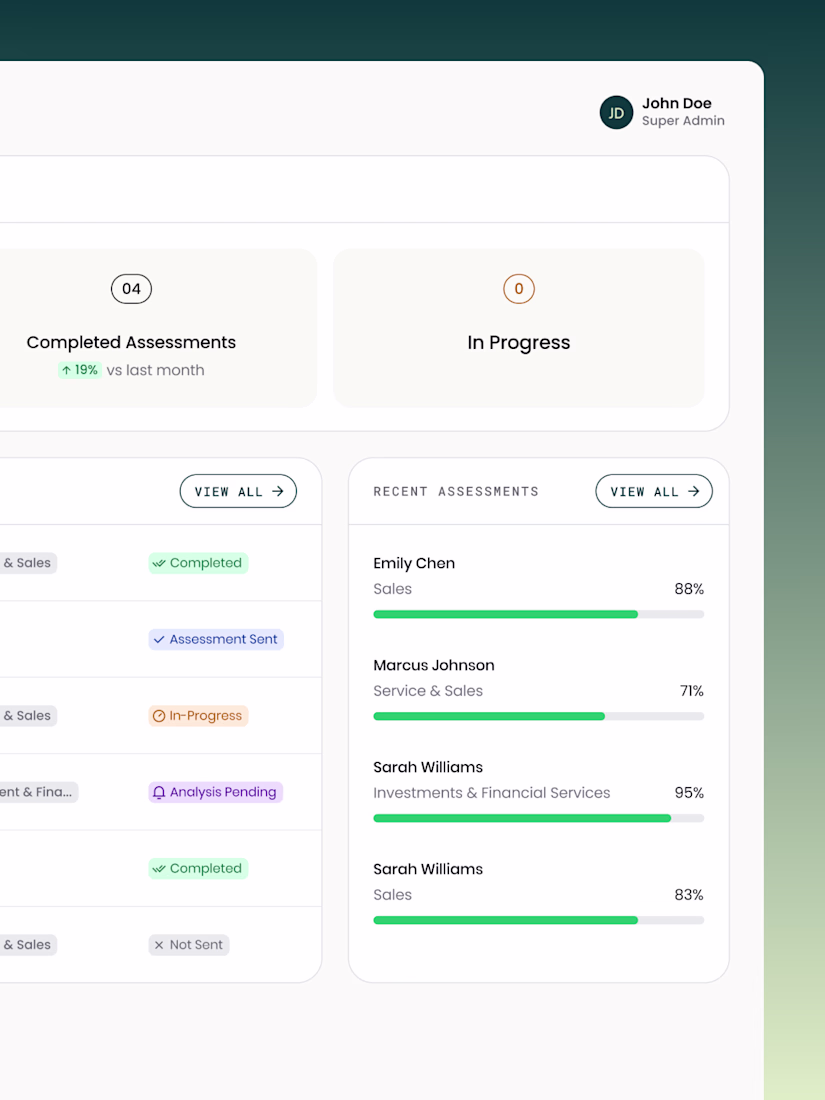Click the up-arrow 19% growth indicator

(x=80, y=370)
